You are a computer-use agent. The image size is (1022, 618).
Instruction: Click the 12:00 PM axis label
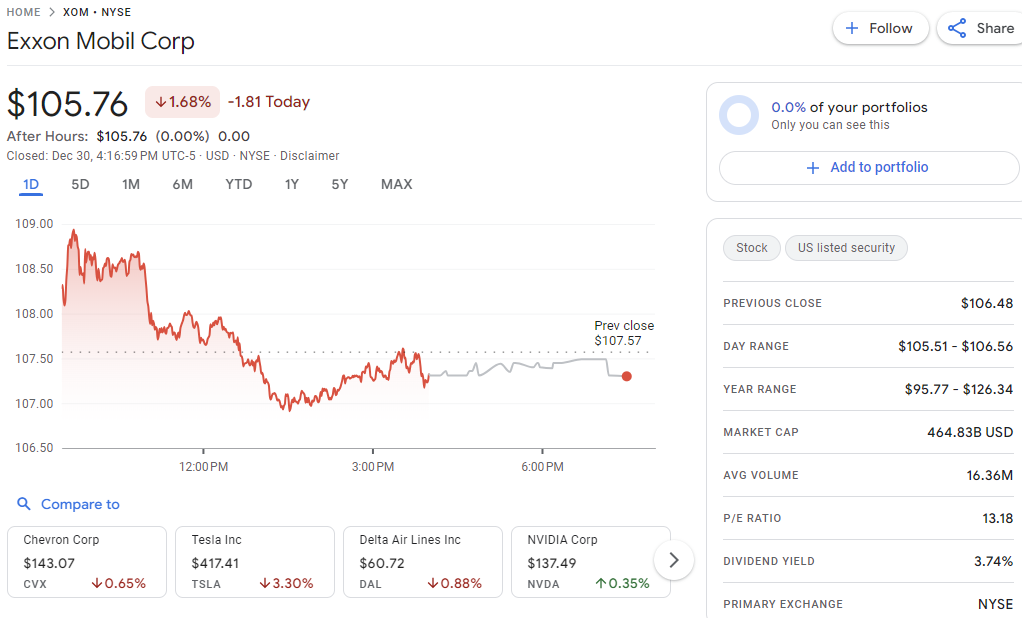(x=203, y=467)
